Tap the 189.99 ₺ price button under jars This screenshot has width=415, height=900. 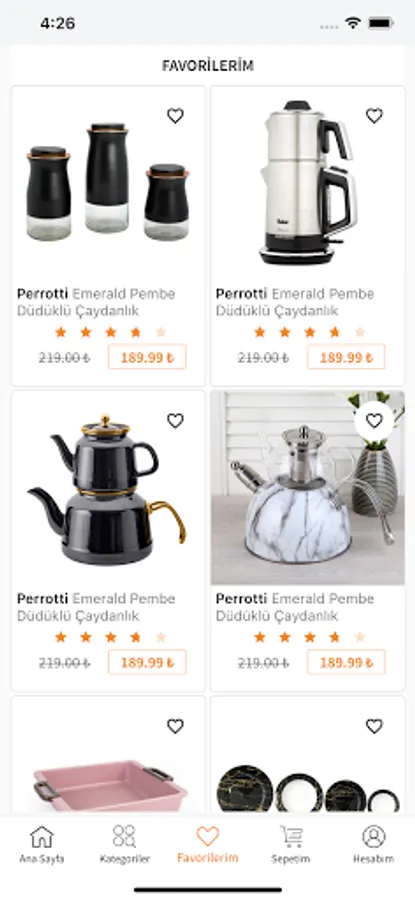tap(147, 357)
